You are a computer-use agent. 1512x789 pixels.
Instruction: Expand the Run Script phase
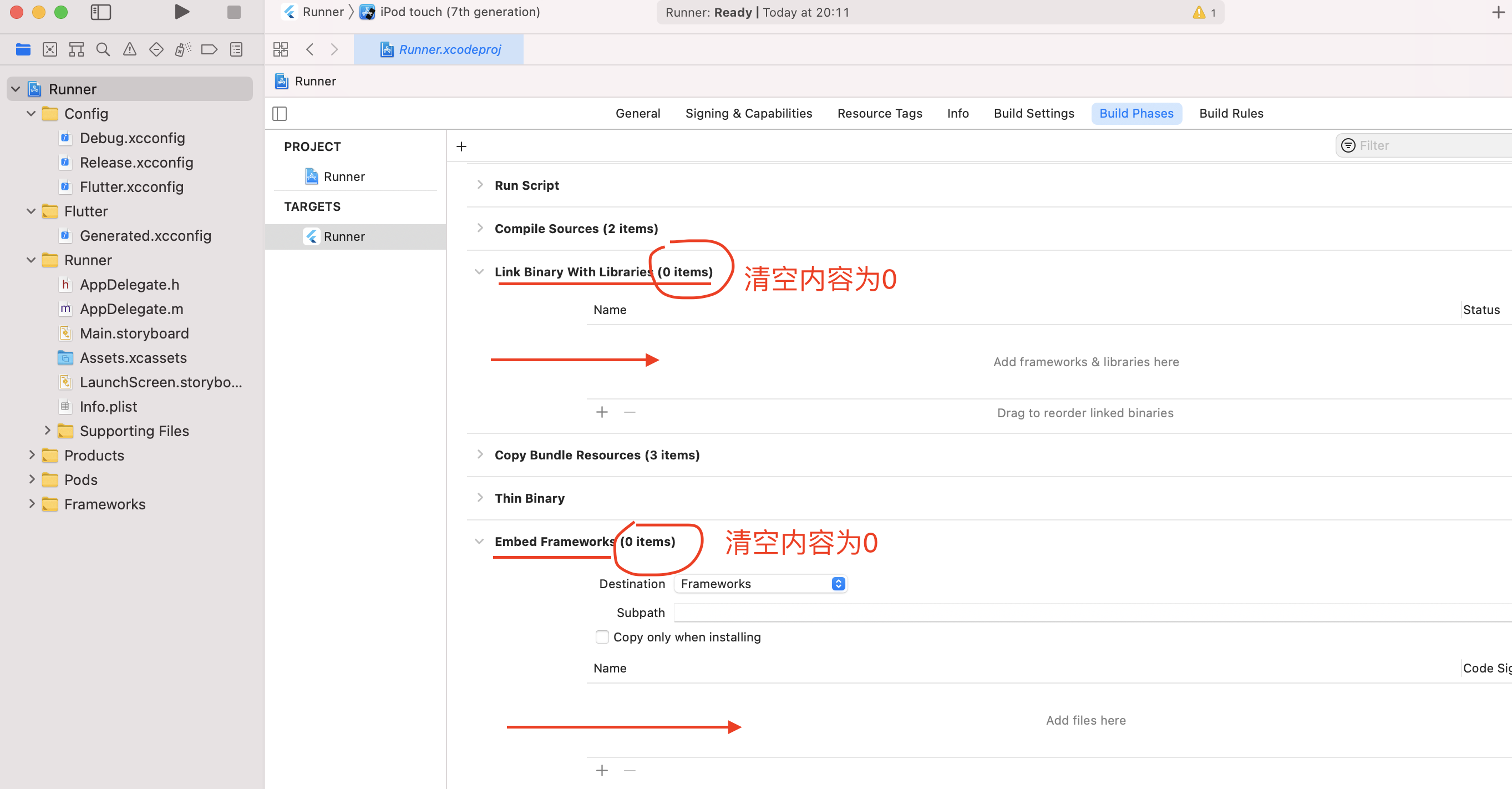[x=480, y=185]
